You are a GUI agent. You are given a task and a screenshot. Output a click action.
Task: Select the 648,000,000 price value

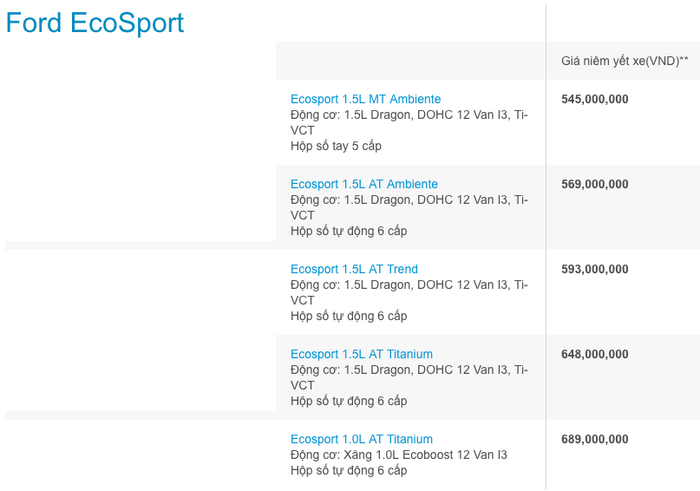tap(595, 354)
